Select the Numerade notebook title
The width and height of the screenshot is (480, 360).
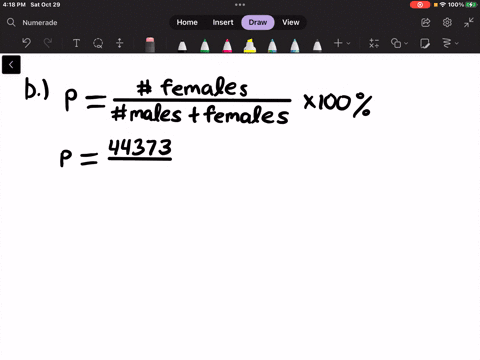40,23
